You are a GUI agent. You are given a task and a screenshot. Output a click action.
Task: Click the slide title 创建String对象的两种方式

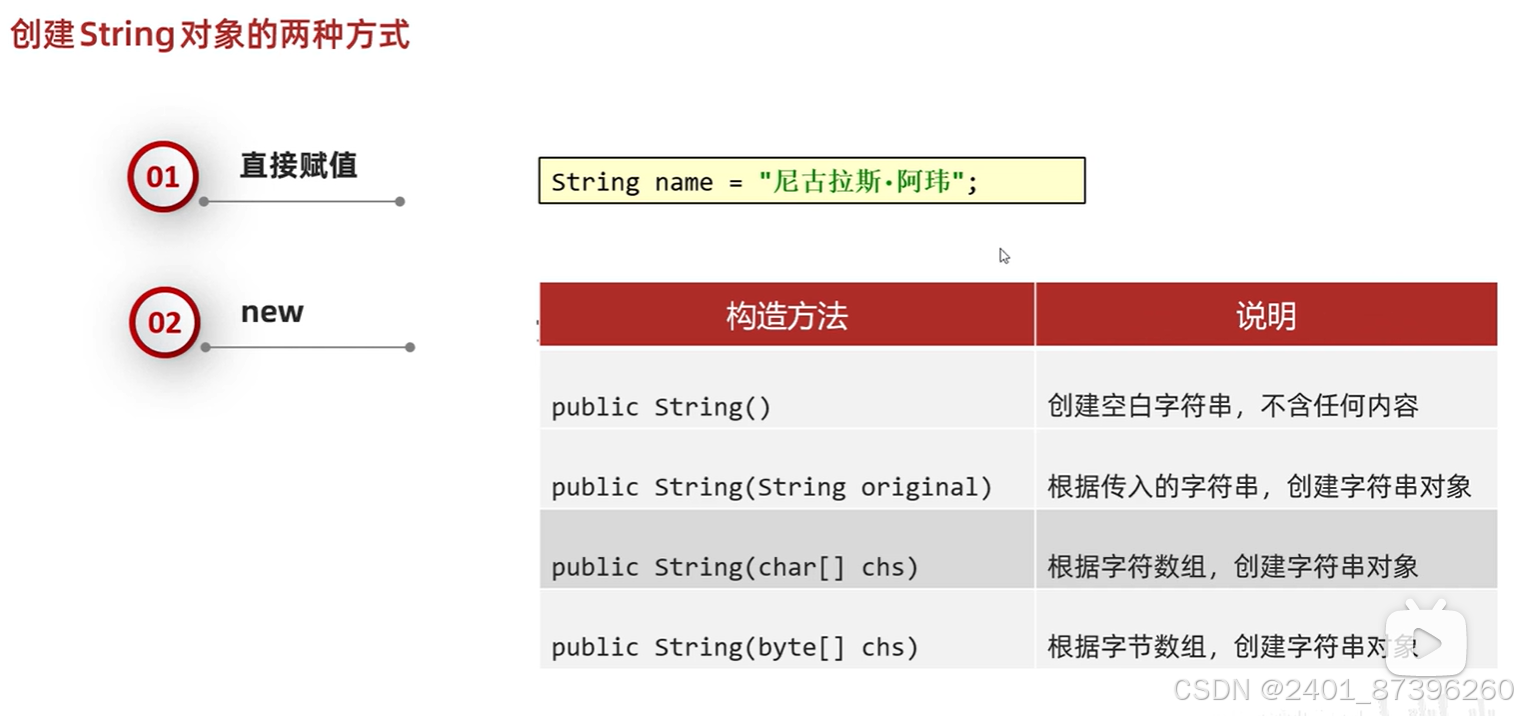210,34
